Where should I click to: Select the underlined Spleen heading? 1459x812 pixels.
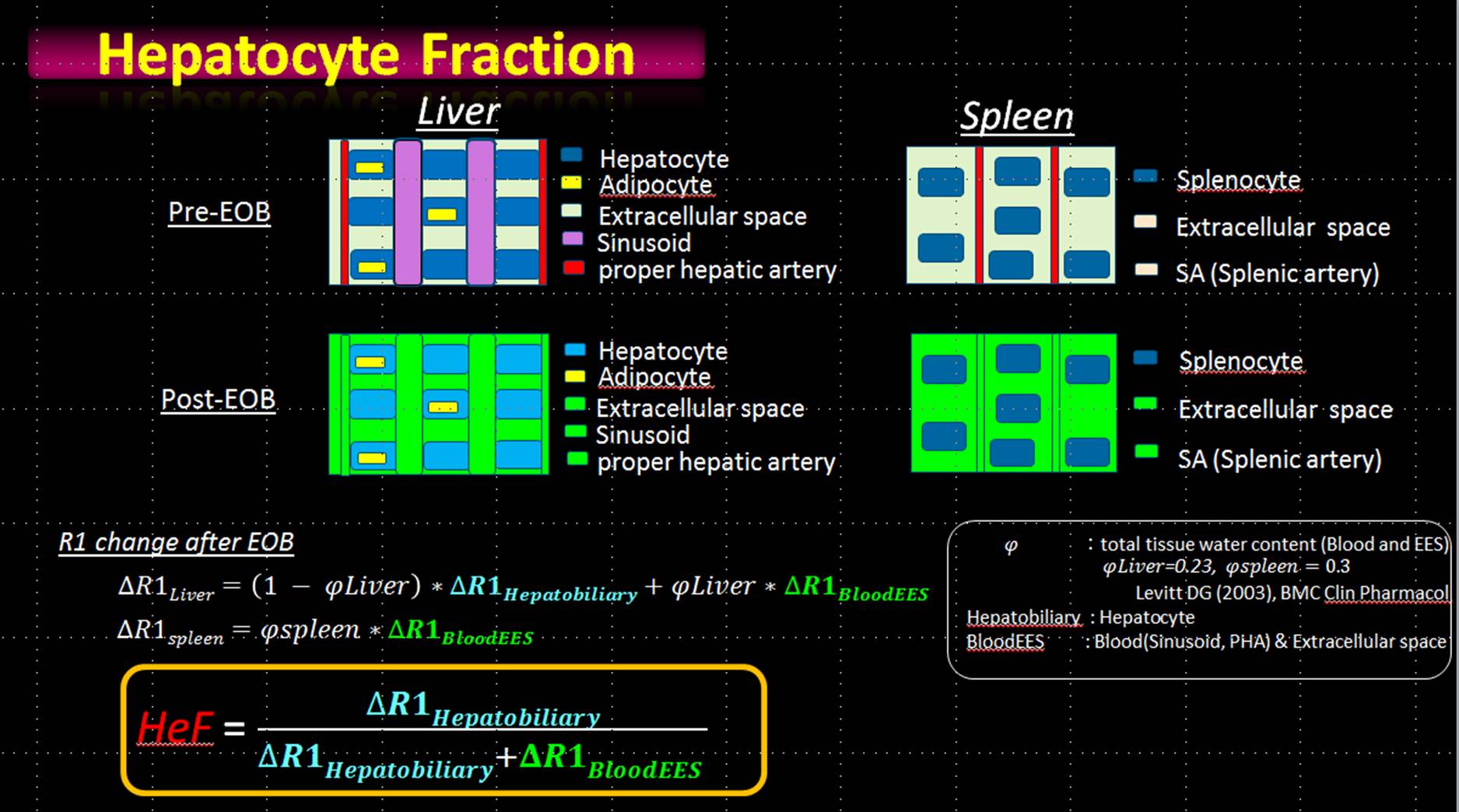pos(1016,117)
